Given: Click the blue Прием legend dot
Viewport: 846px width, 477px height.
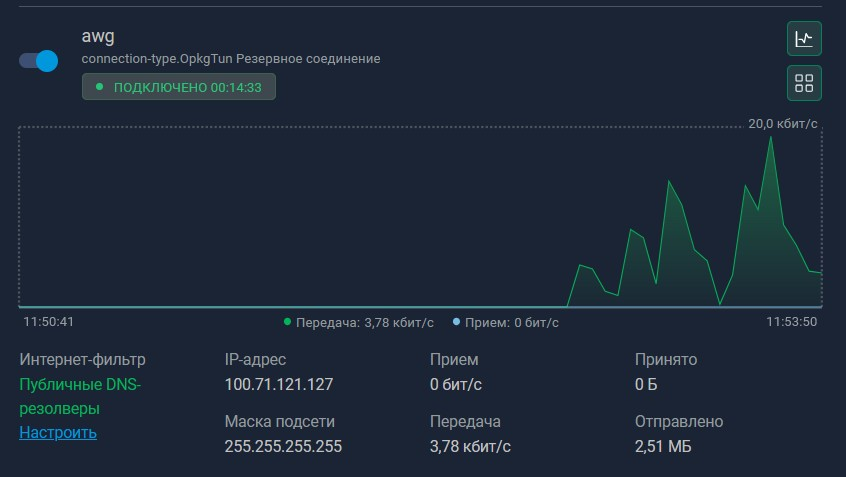Looking at the screenshot, I should pos(457,322).
